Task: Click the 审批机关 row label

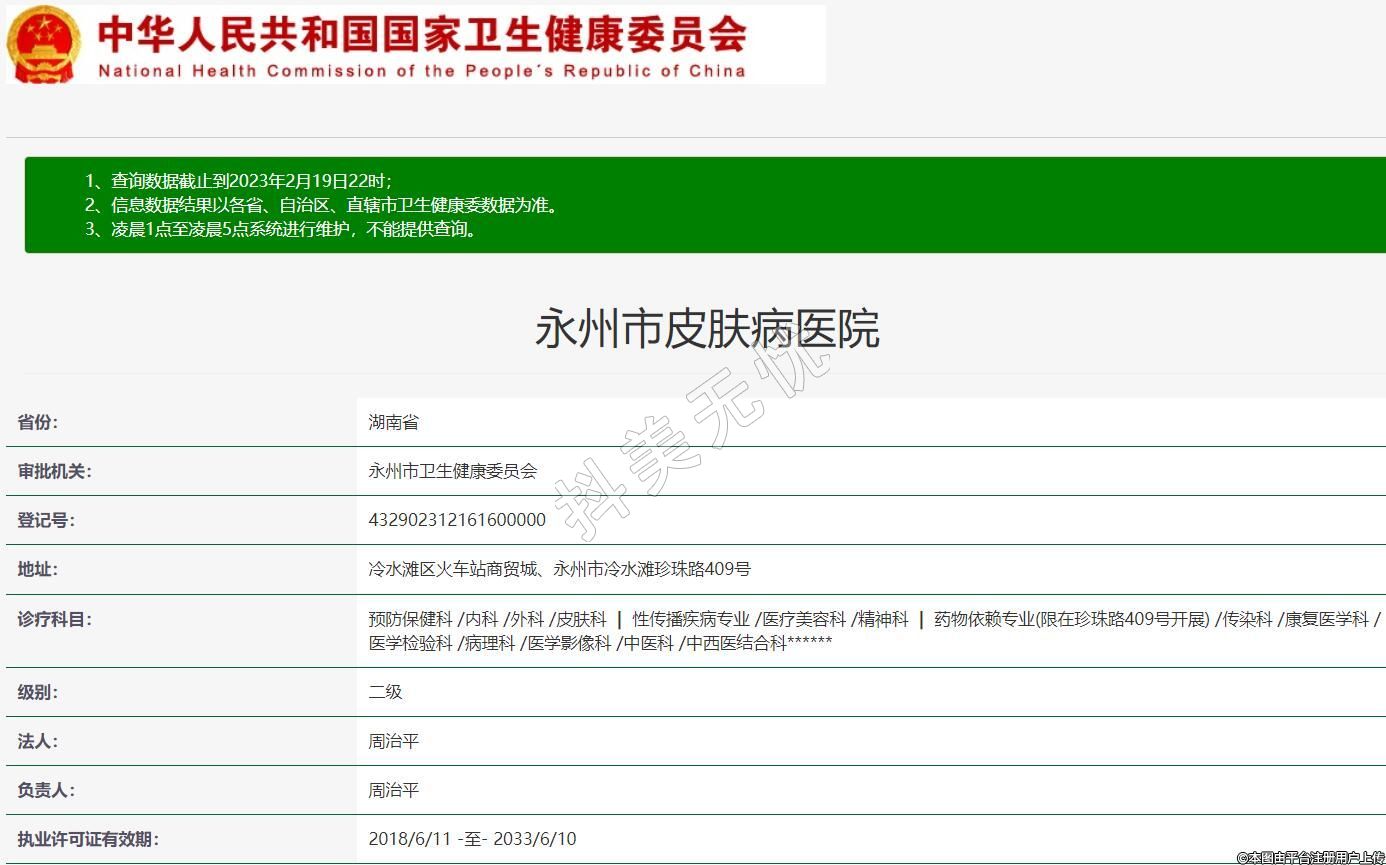Action: click(x=54, y=471)
